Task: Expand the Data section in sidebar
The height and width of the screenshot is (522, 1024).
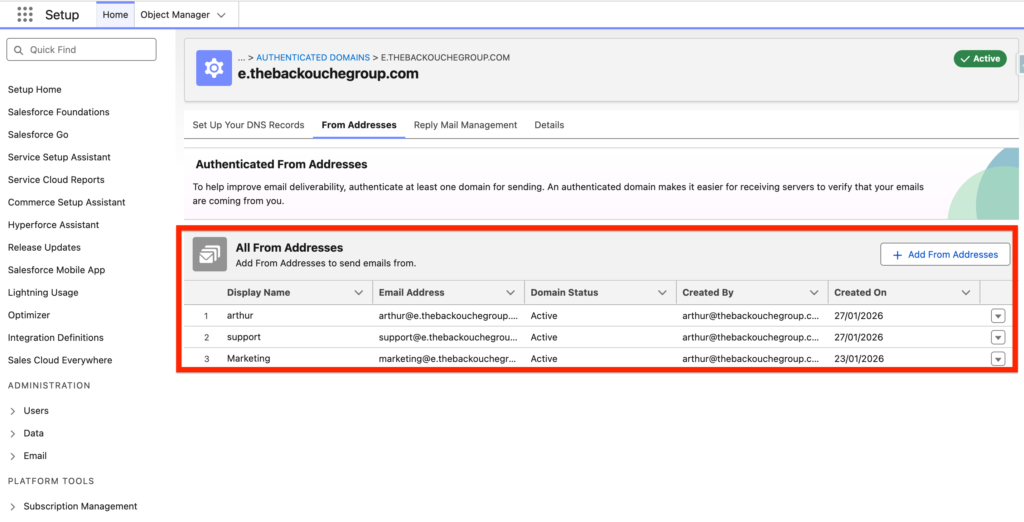Action: point(12,434)
